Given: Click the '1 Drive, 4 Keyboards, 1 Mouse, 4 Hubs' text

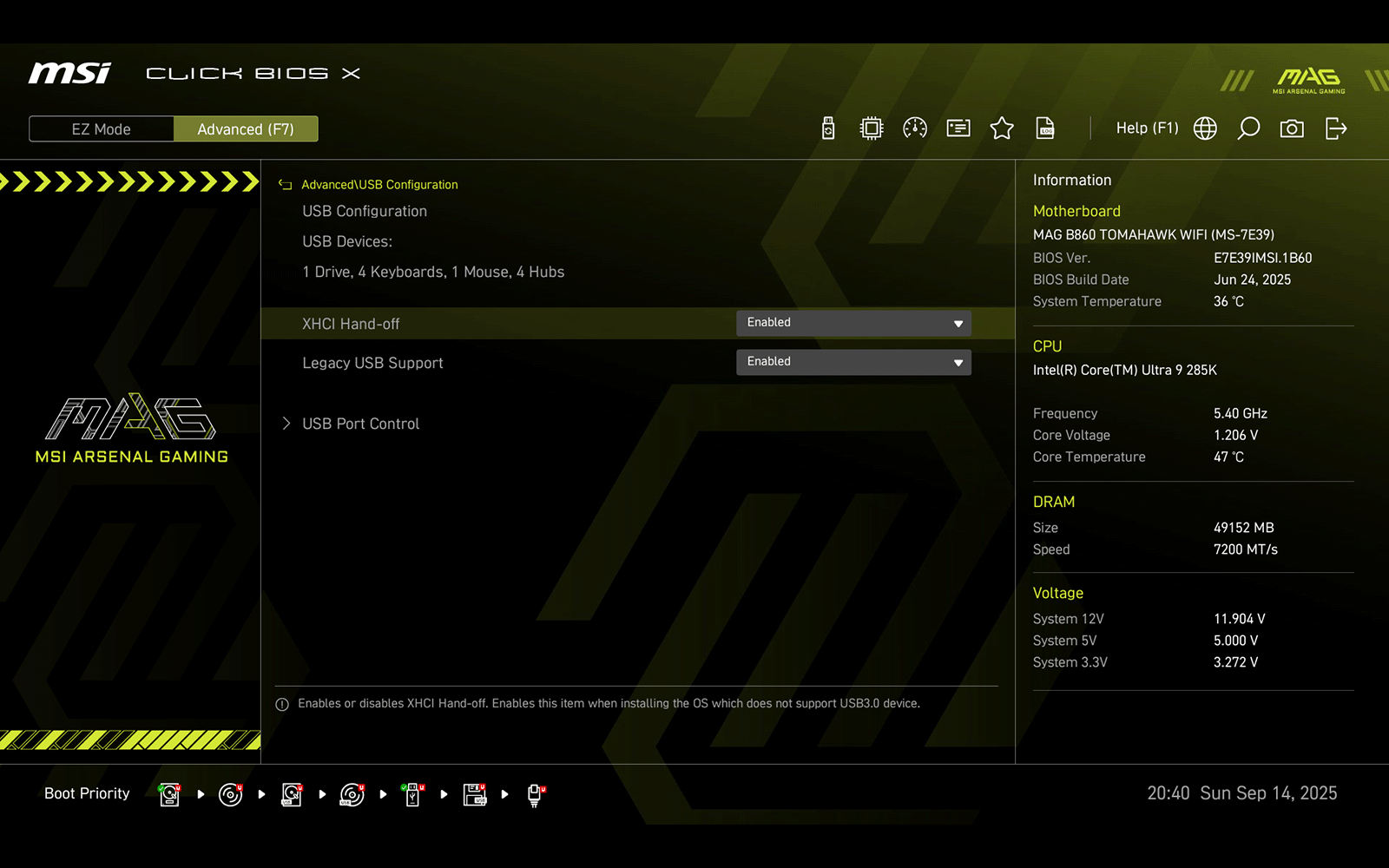Looking at the screenshot, I should [433, 272].
